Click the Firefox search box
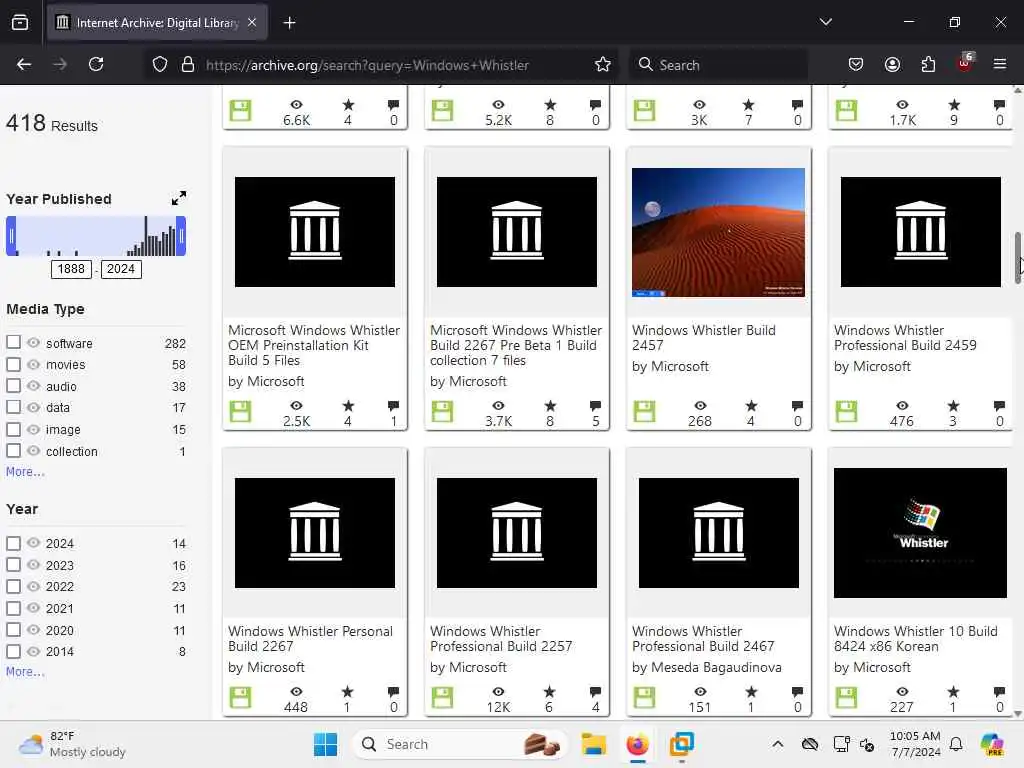The height and width of the screenshot is (768, 1024). pos(718,65)
